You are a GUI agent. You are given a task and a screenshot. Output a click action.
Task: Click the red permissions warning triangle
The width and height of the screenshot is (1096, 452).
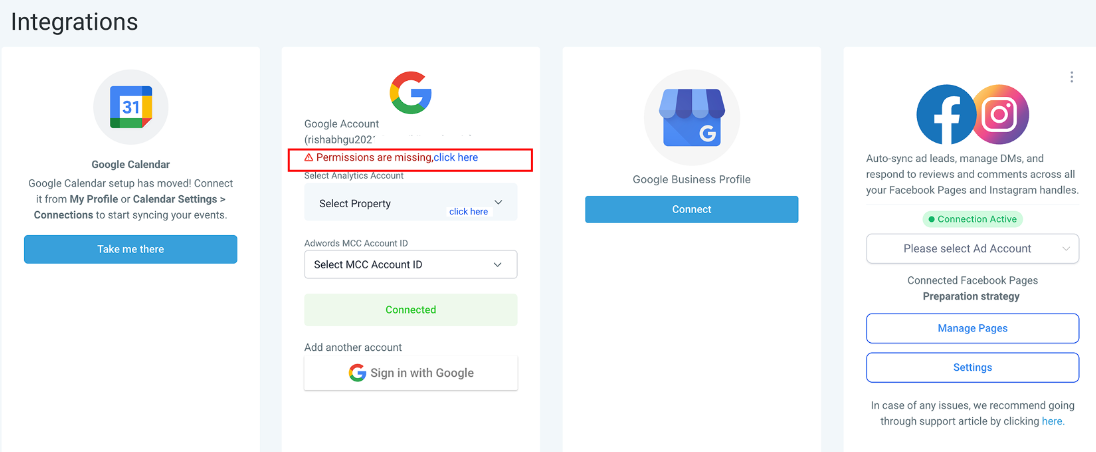pyautogui.click(x=309, y=158)
